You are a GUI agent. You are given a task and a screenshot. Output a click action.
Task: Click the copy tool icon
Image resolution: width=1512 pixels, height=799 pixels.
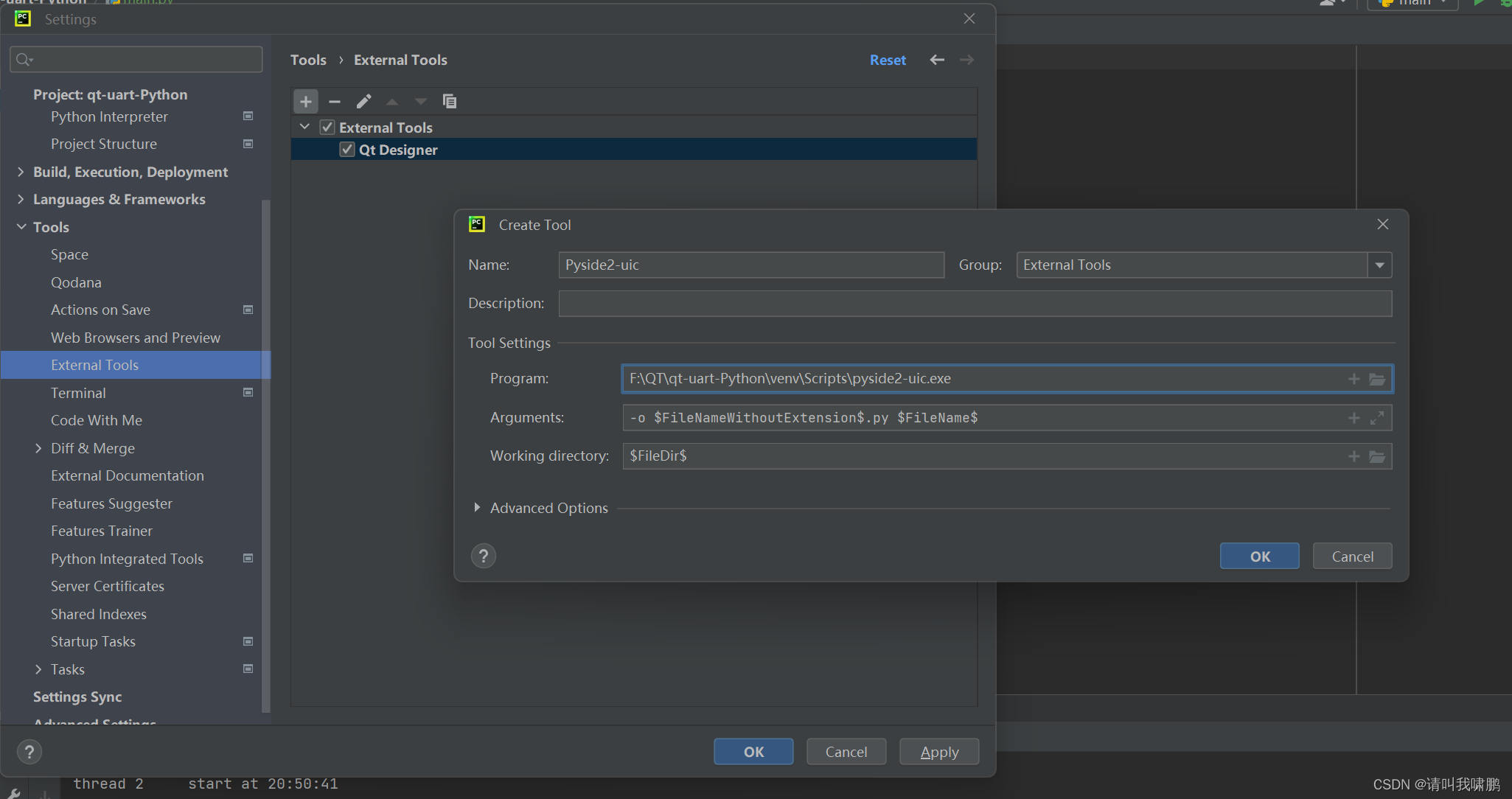(449, 102)
